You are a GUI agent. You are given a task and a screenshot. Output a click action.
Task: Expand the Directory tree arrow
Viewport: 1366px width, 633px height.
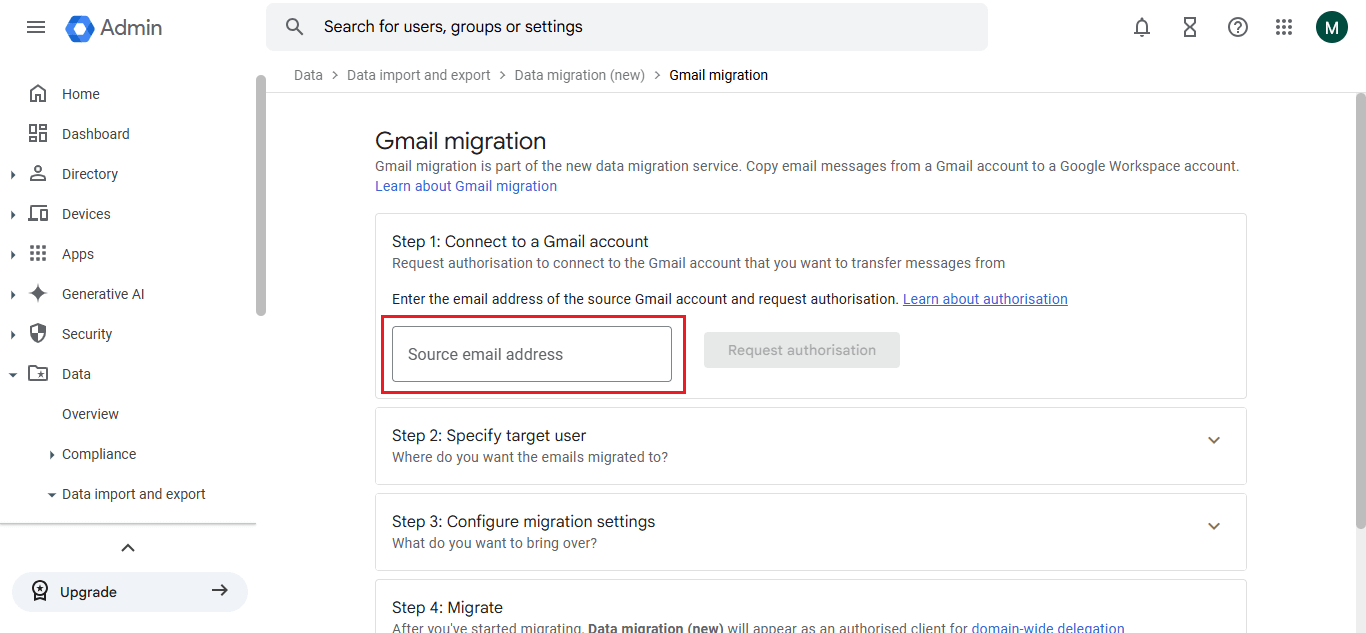coord(13,175)
